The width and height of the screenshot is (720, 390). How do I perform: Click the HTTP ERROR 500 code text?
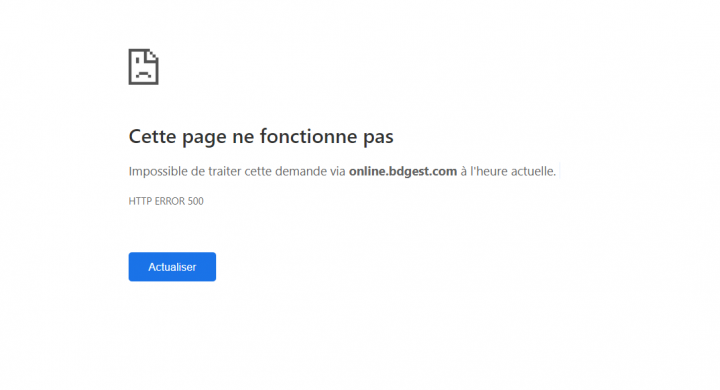tap(166, 201)
